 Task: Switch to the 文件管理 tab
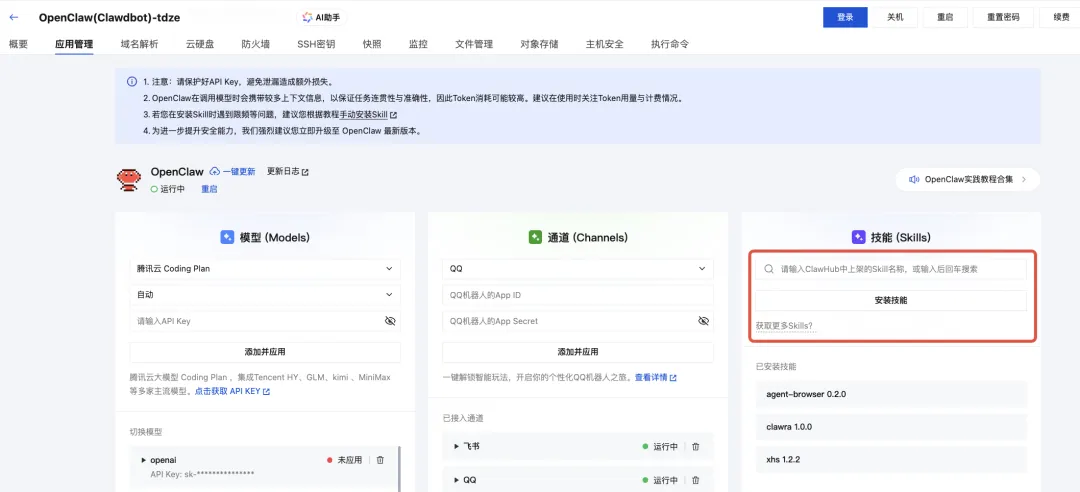474,44
